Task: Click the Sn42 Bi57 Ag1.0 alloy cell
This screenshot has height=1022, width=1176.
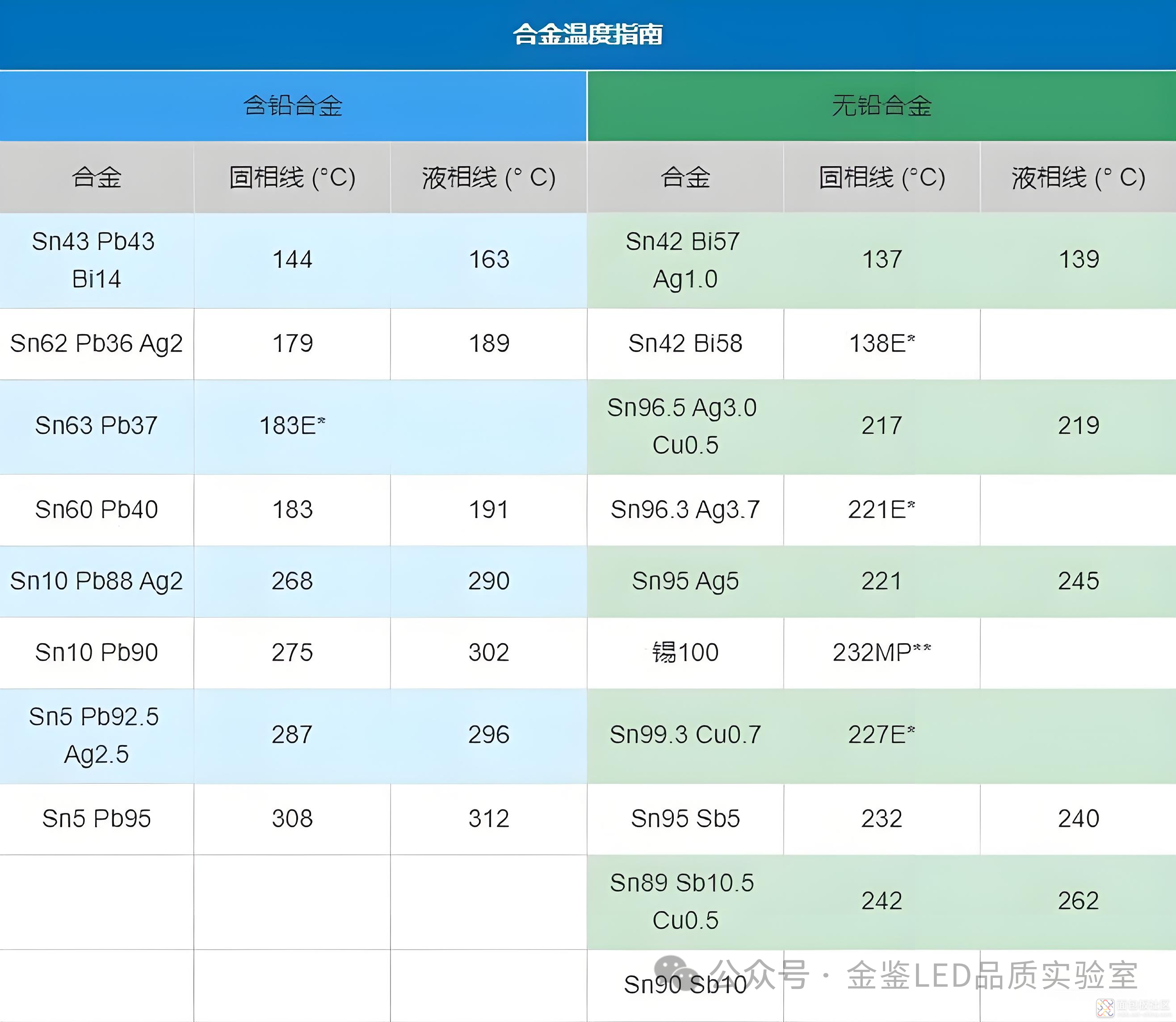Action: [685, 260]
